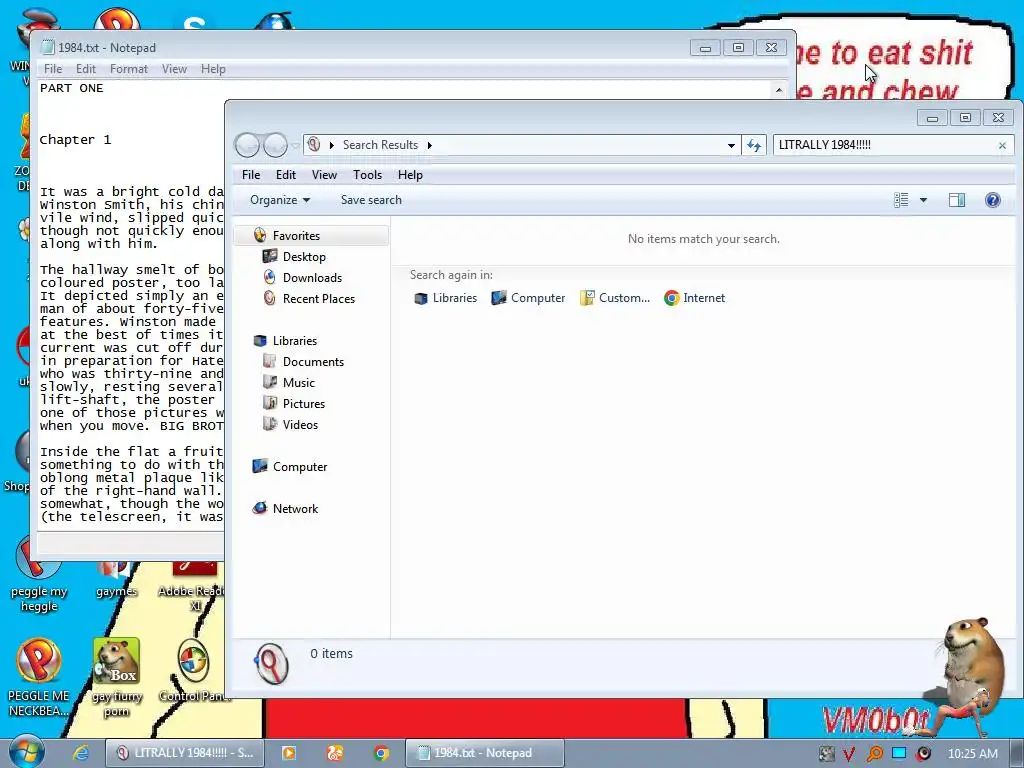1024x768 pixels.
Task: Click the Explorer Forward navigation button
Action: [275, 145]
